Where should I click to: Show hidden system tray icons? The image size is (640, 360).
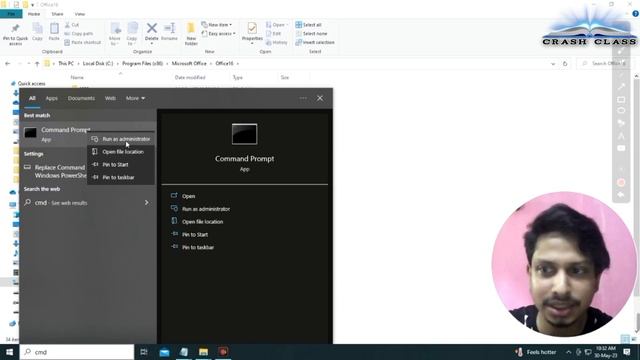[569, 352]
